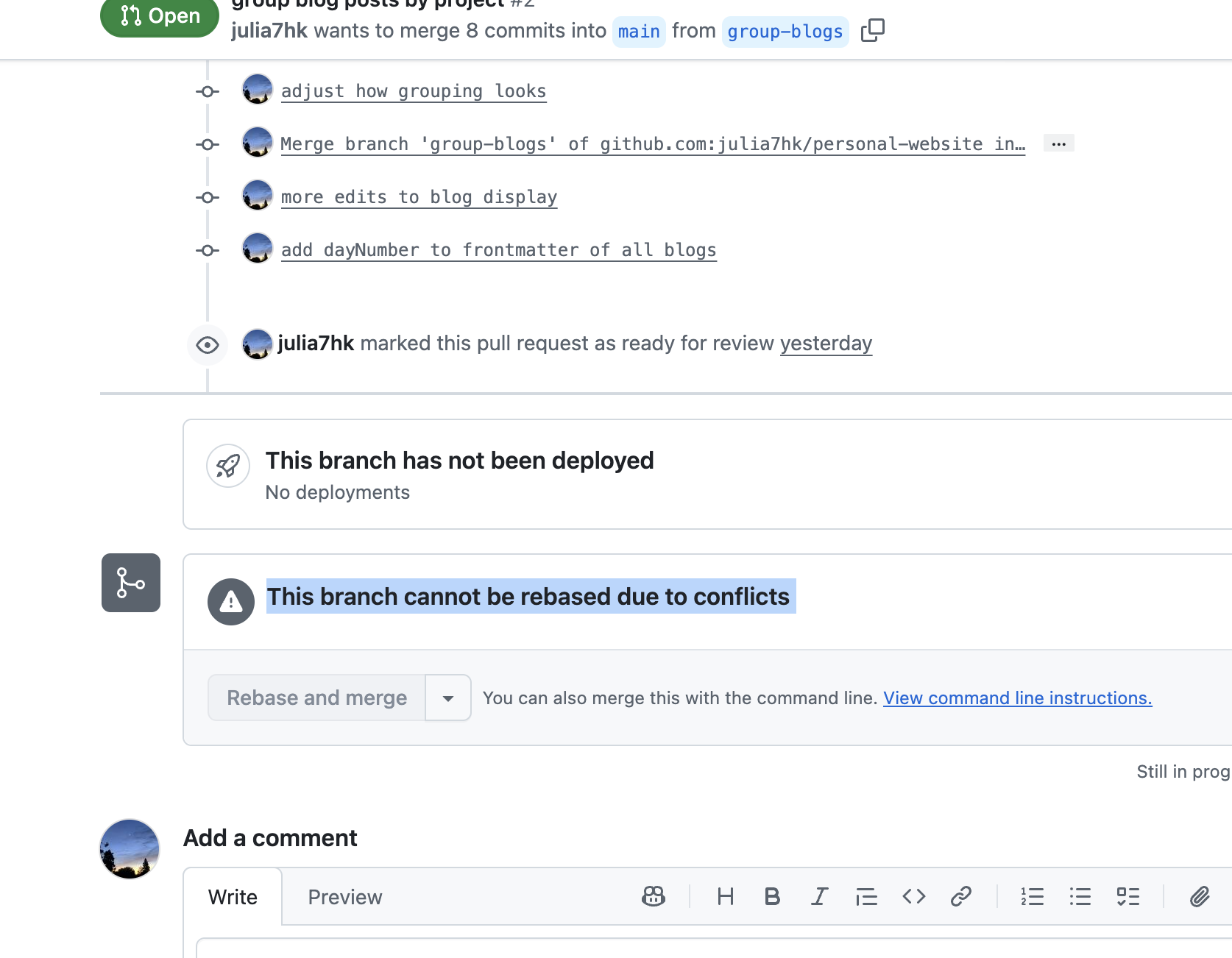Click the Rebase and merge button
The width and height of the screenshot is (1232, 958).
click(316, 697)
